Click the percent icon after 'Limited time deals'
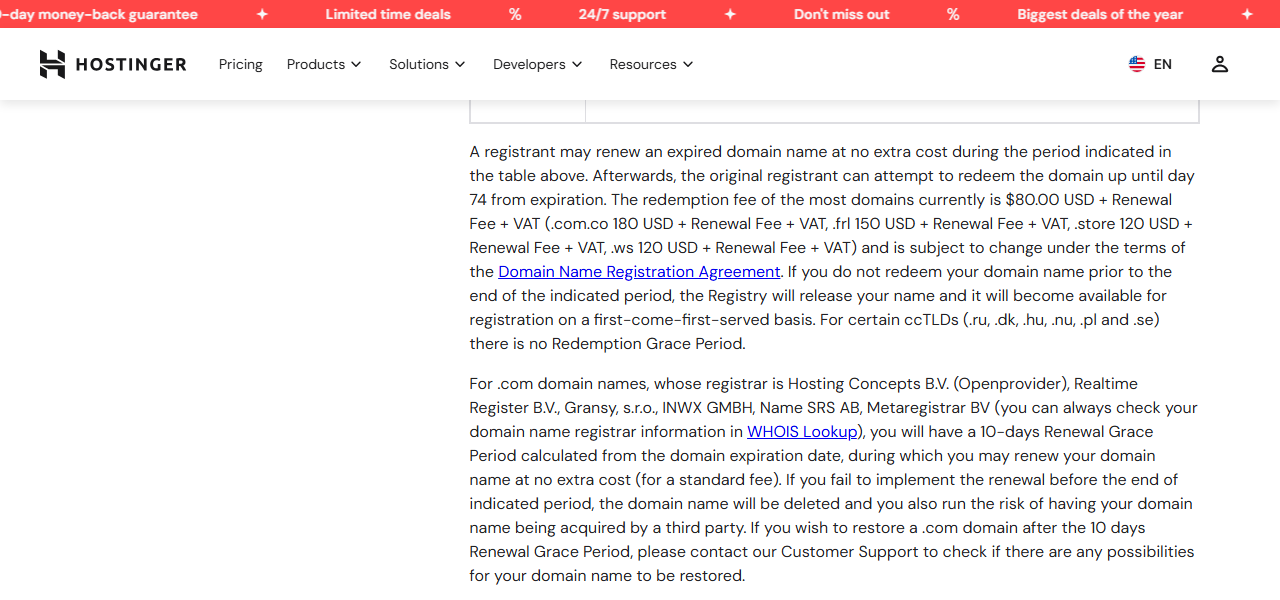Image resolution: width=1280 pixels, height=600 pixels. click(x=515, y=14)
